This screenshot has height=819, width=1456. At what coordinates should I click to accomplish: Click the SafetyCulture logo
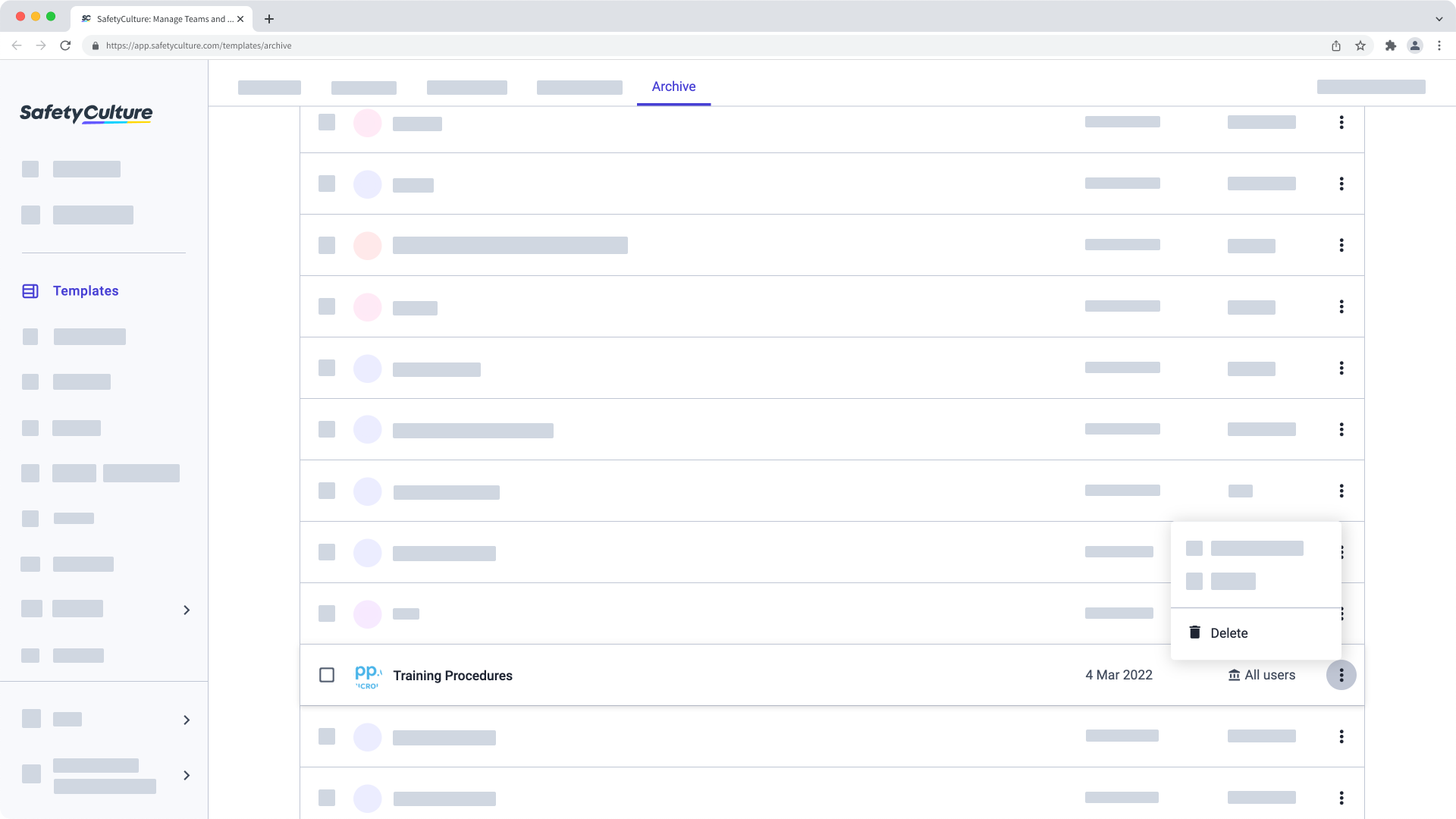(86, 113)
